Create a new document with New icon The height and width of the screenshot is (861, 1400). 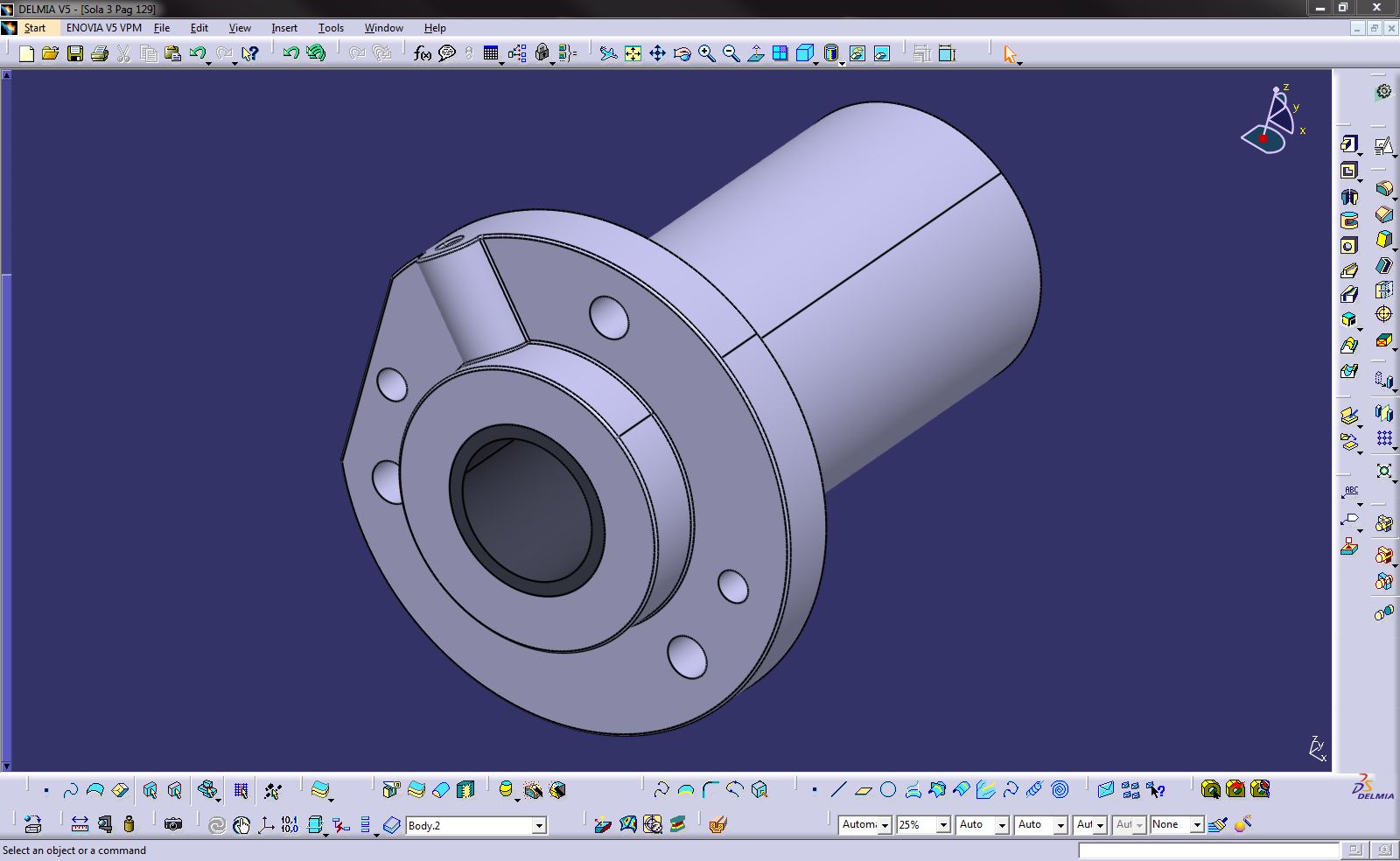[26, 53]
